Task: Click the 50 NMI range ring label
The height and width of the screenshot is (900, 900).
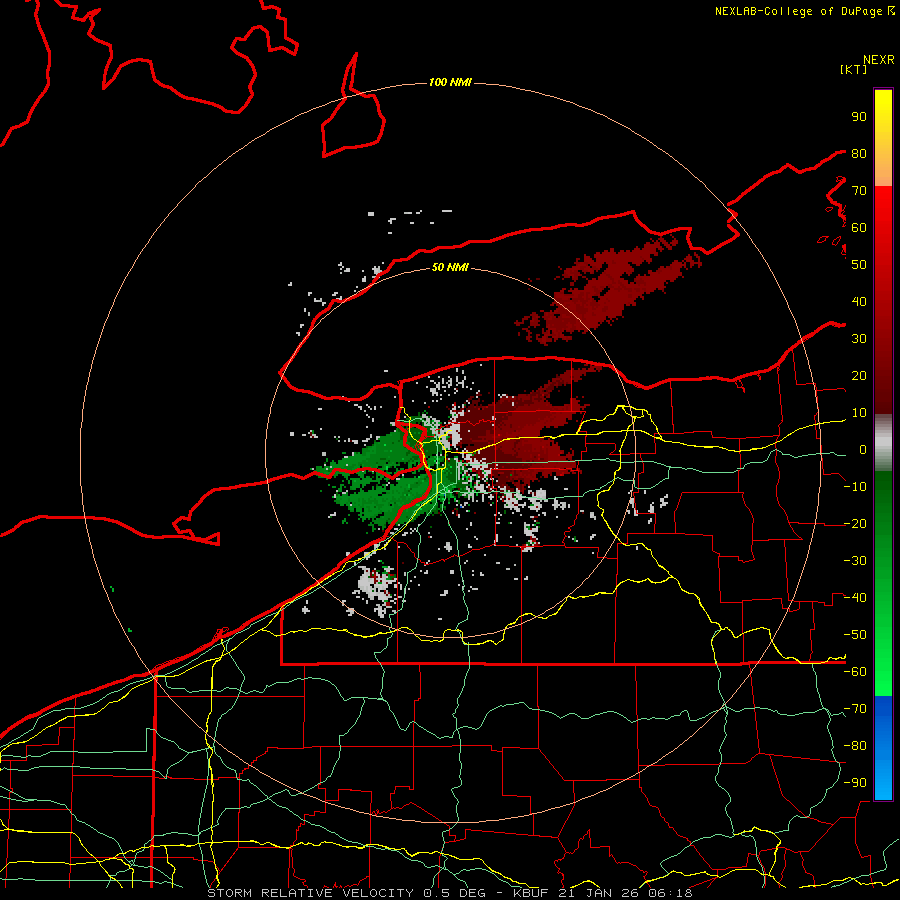Action: (x=450, y=267)
